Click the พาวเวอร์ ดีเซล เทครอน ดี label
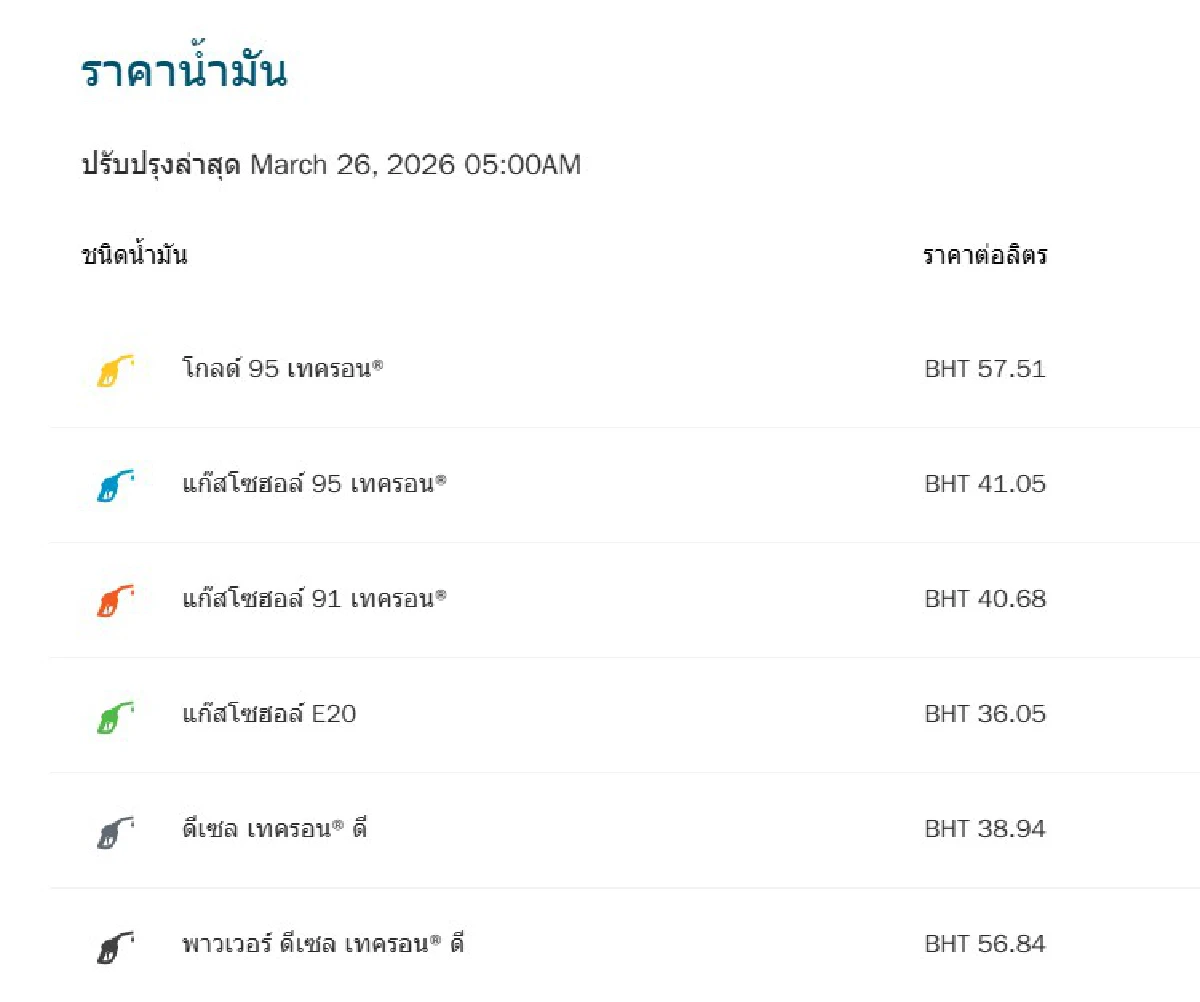Screen dimensions: 1200x1002 [x=323, y=944]
